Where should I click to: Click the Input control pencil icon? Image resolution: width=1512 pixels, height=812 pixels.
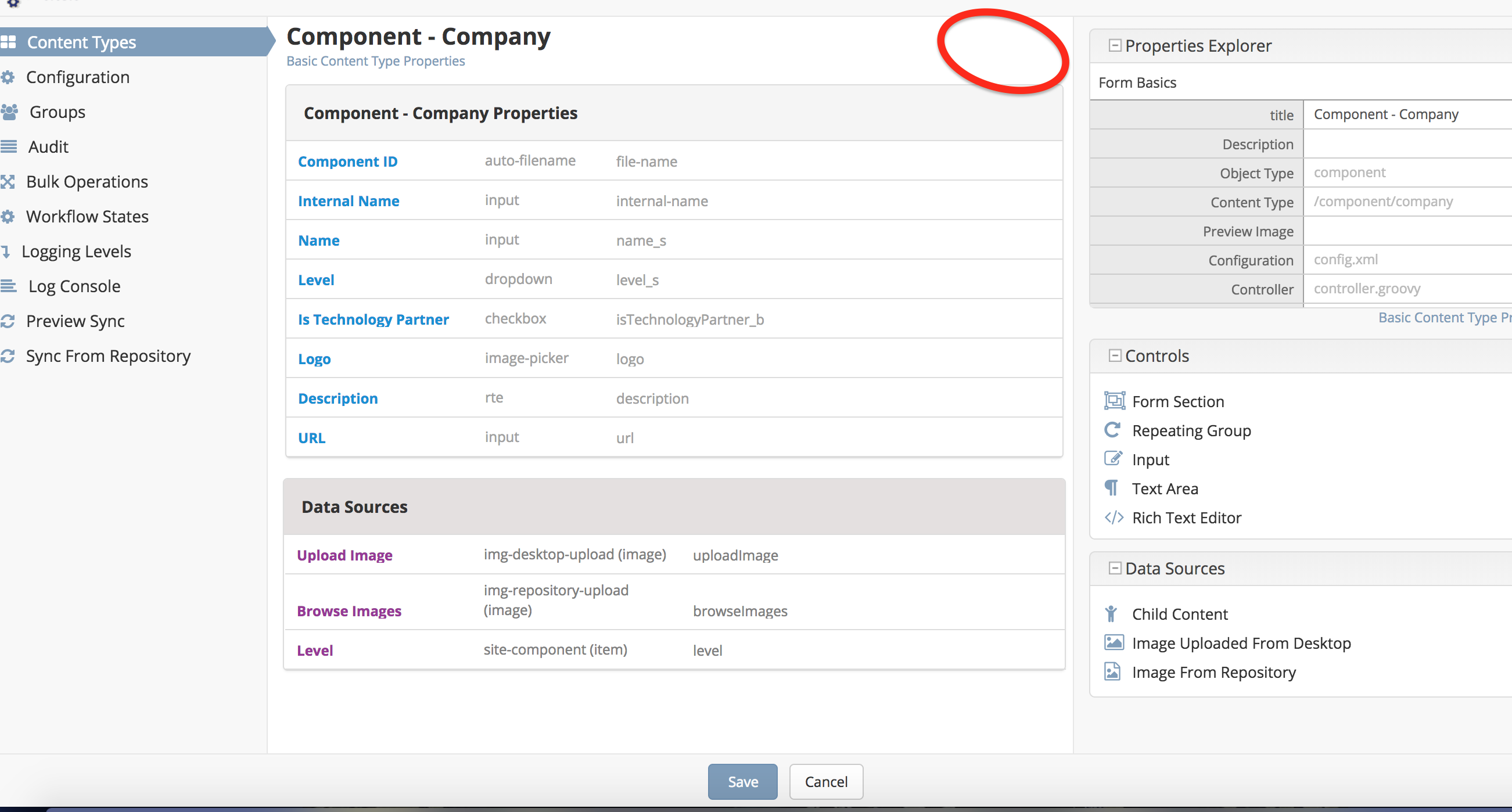(1113, 458)
